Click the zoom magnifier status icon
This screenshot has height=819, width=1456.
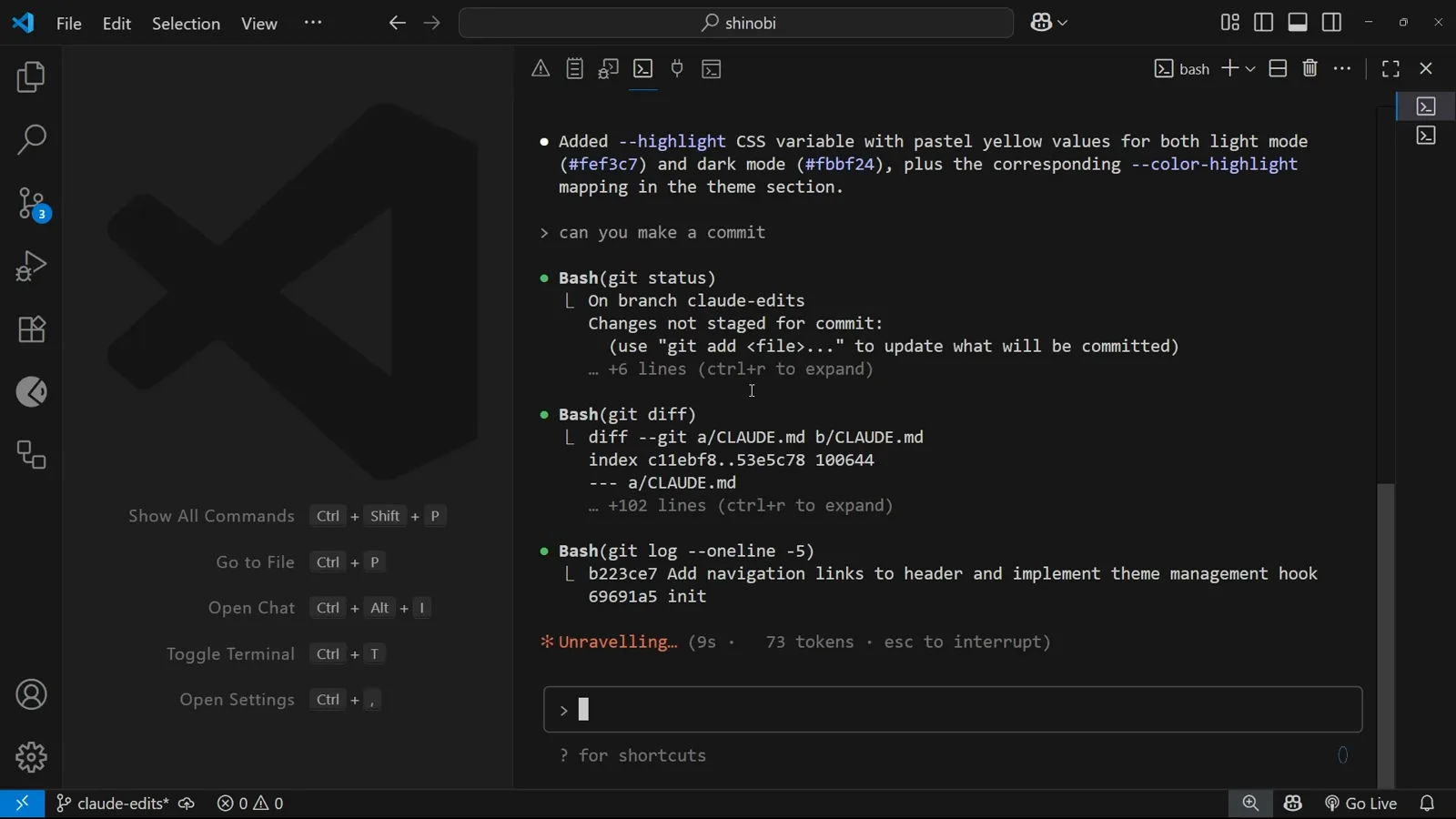tap(1251, 804)
